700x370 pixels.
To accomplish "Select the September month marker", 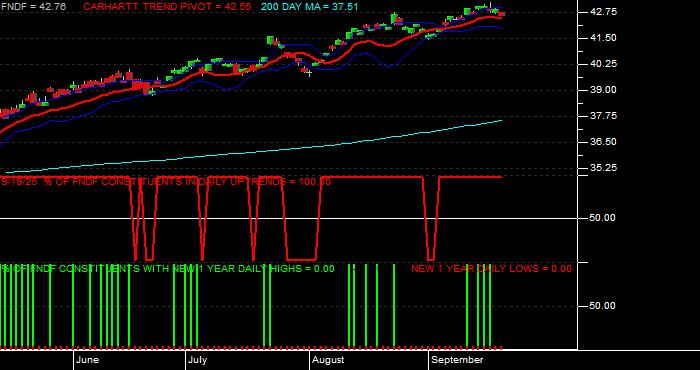I will pyautogui.click(x=458, y=360).
